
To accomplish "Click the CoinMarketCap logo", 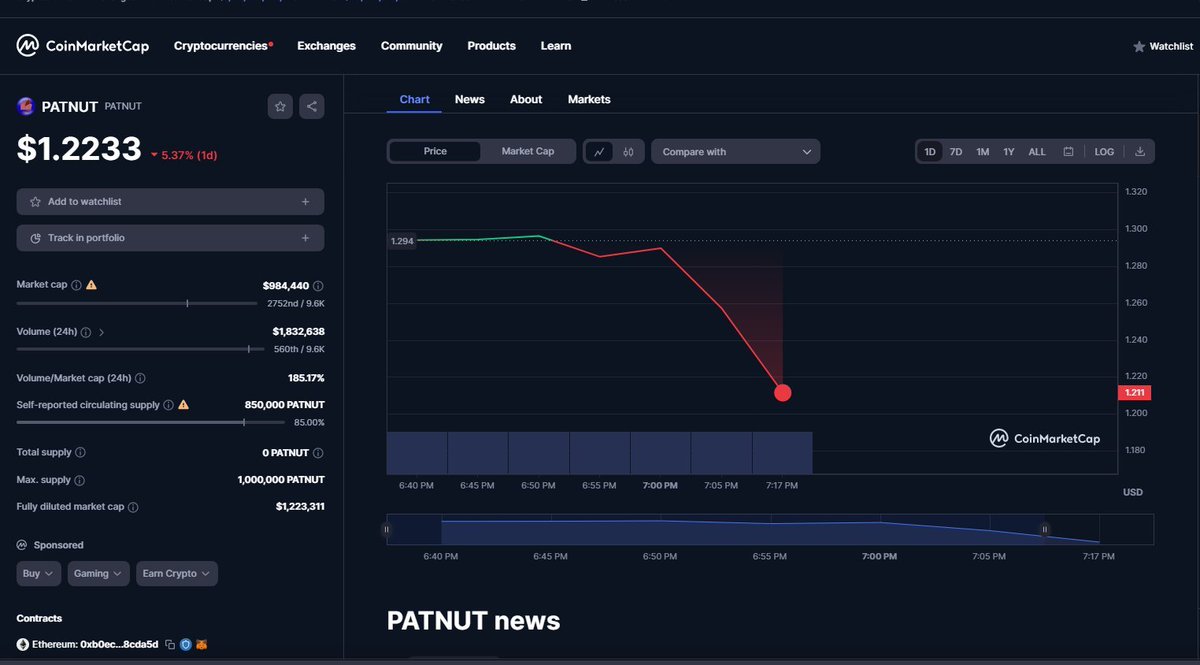I will pos(82,45).
